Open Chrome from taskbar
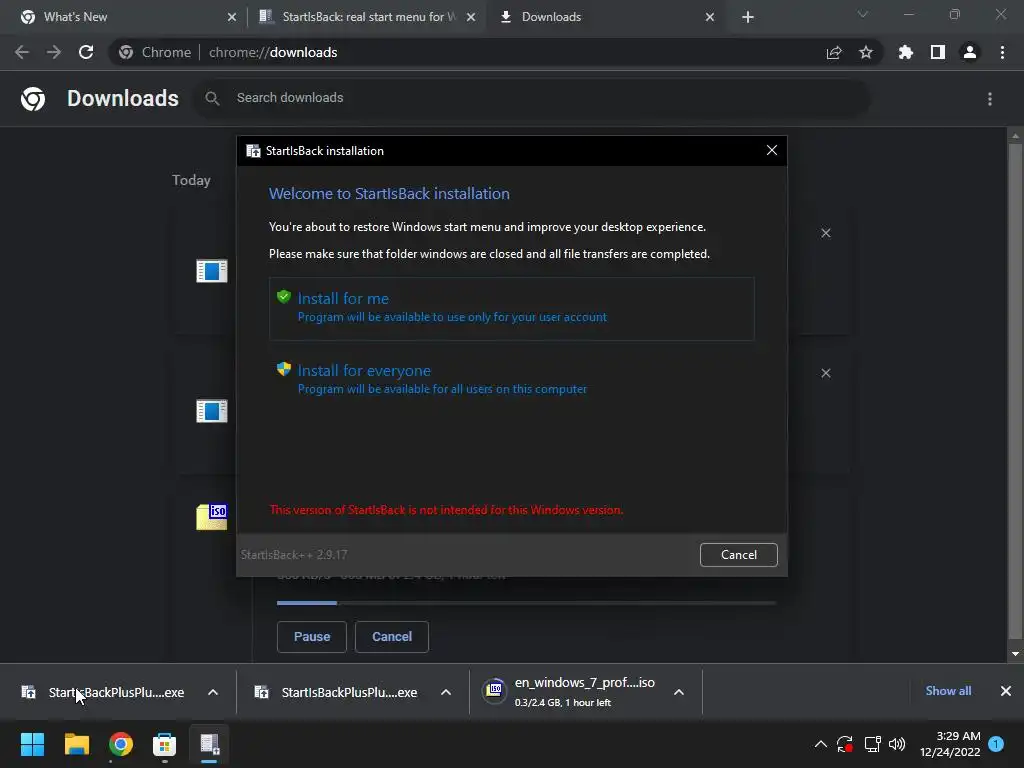 (x=121, y=744)
